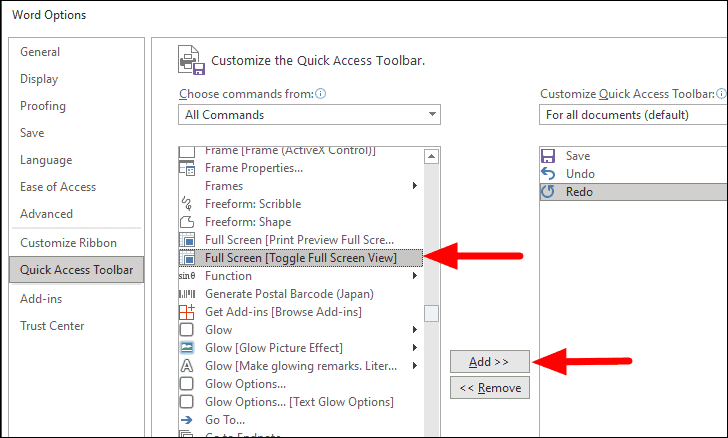This screenshot has width=728, height=438.
Task: Open the All Commands dropdown
Action: click(x=309, y=115)
